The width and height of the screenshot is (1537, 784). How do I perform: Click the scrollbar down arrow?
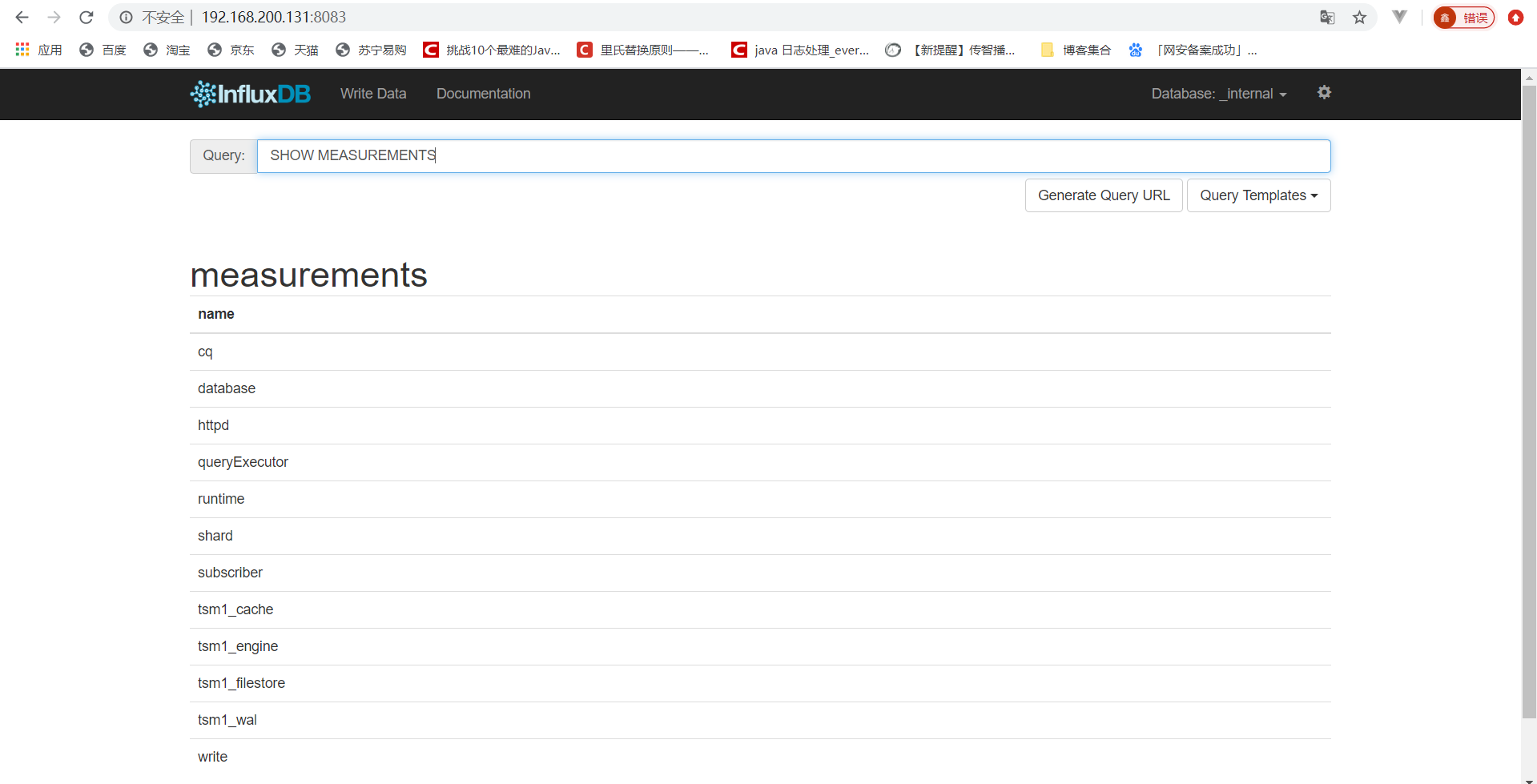[1528, 779]
